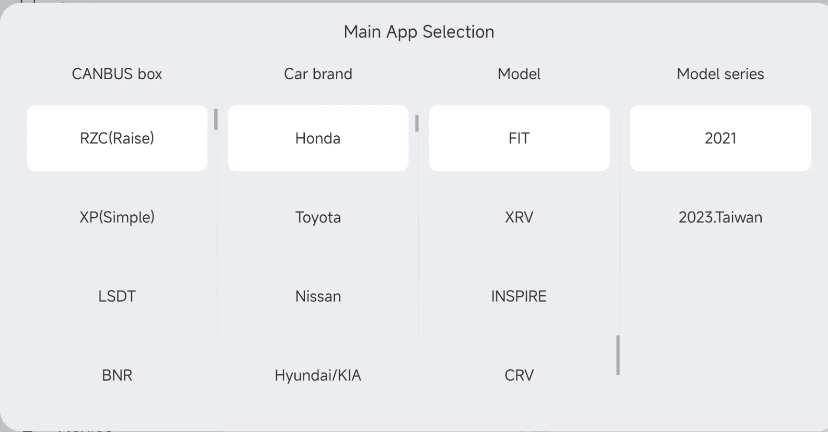Select INSPIRE model entry
The height and width of the screenshot is (432, 828).
[x=519, y=296]
